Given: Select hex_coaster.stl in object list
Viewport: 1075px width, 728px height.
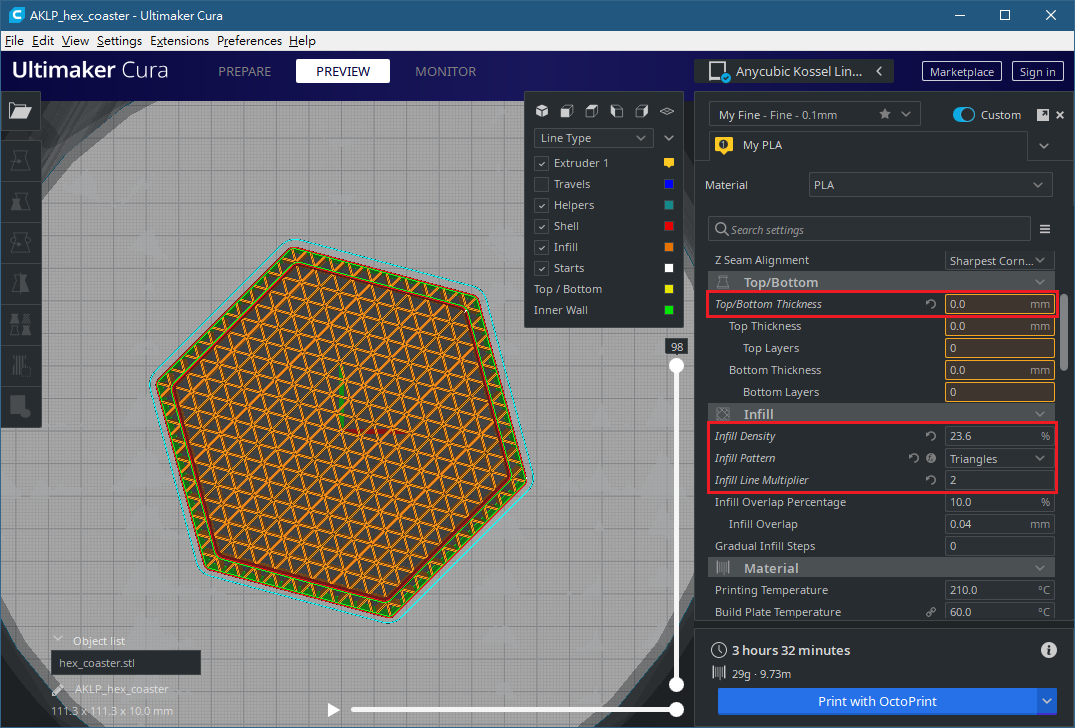Looking at the screenshot, I should [126, 663].
